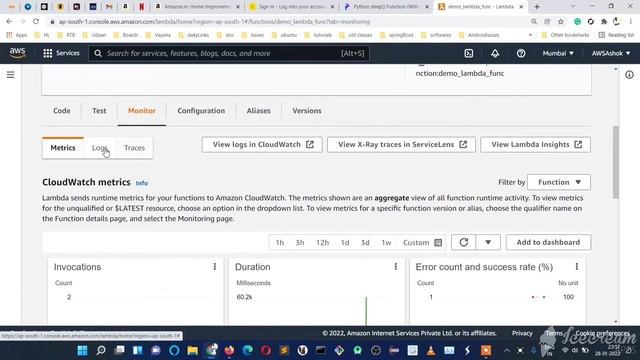This screenshot has height=360, width=640.
Task: Select the Logs sub-tab
Action: pyautogui.click(x=100, y=148)
